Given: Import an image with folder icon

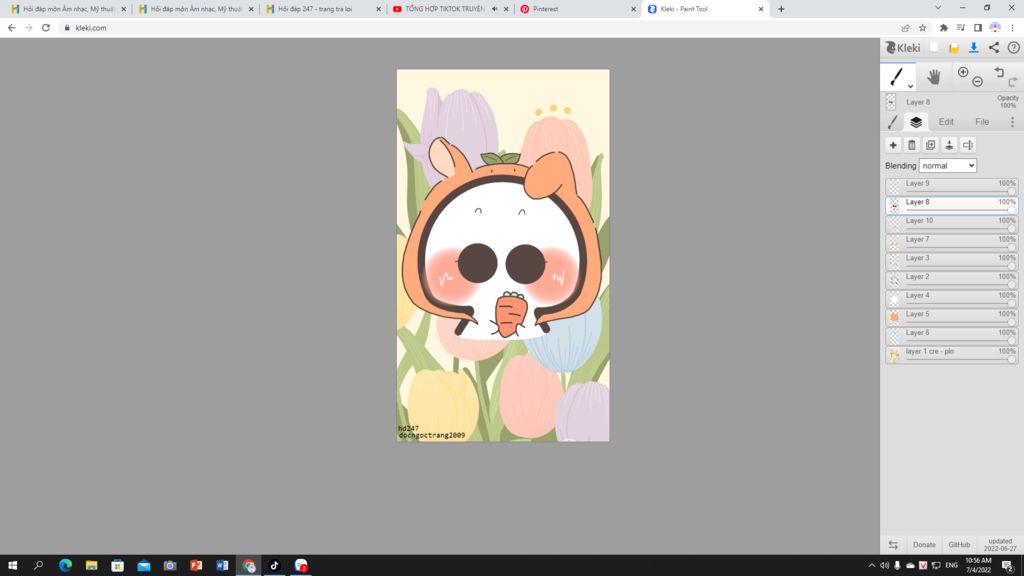Looking at the screenshot, I should 953,48.
